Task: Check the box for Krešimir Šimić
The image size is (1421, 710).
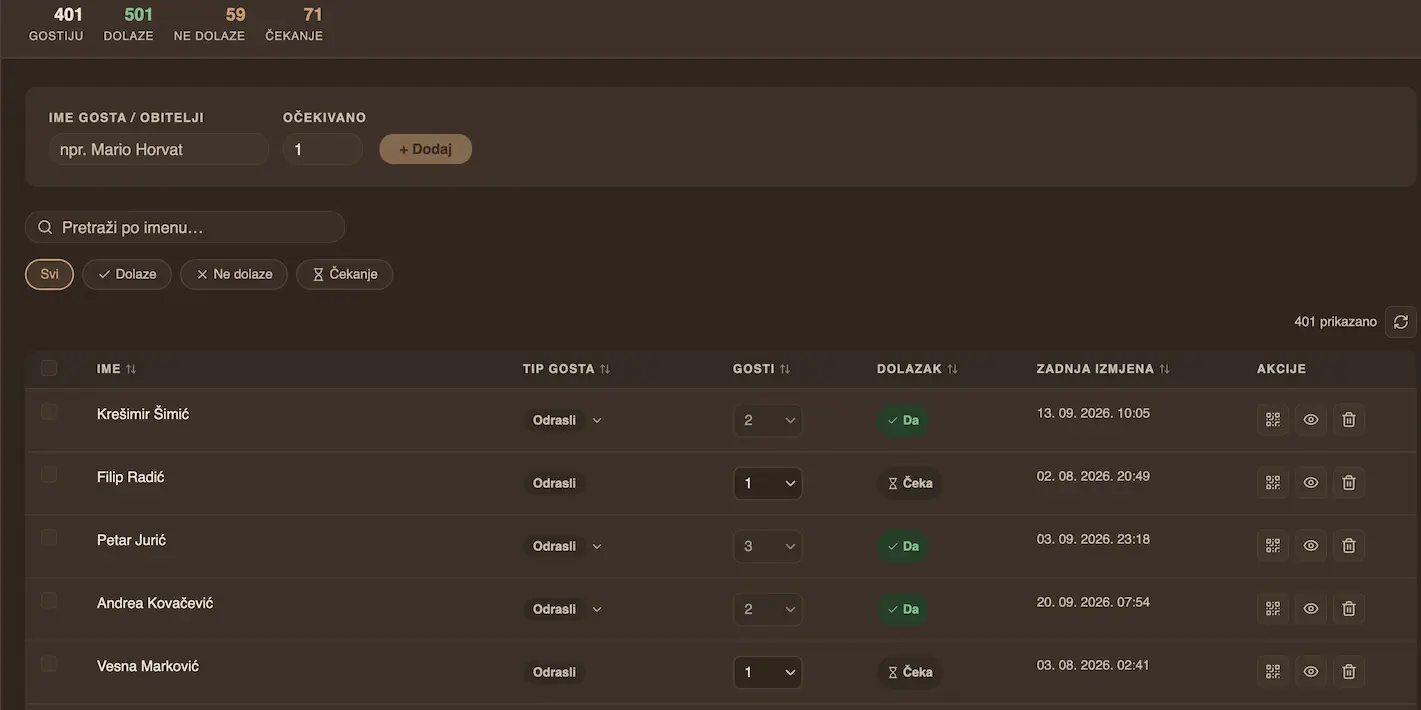Action: tap(49, 411)
